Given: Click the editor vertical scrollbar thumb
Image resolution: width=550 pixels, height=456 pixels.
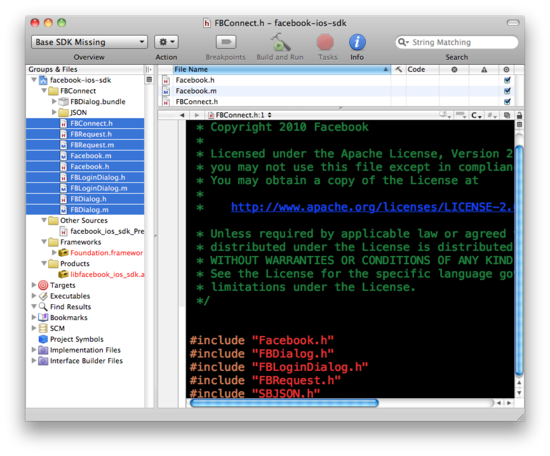Looking at the screenshot, I should pyautogui.click(x=519, y=260).
